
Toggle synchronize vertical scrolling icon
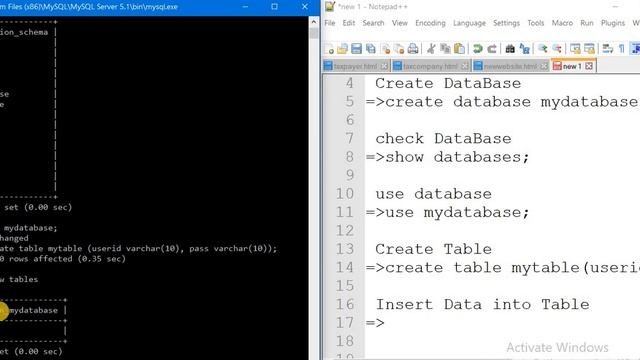[575, 49]
